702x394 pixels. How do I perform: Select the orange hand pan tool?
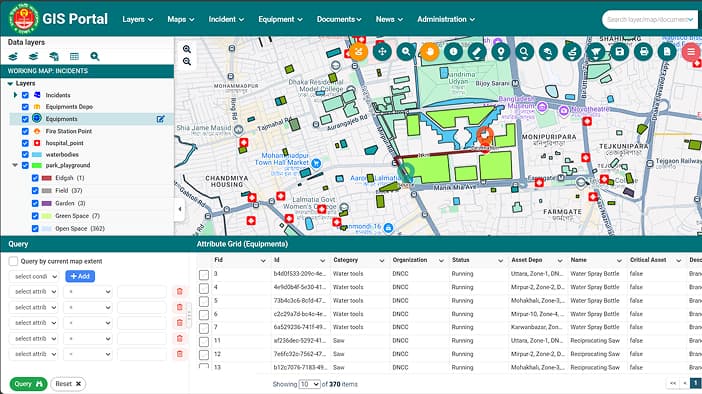coord(430,51)
